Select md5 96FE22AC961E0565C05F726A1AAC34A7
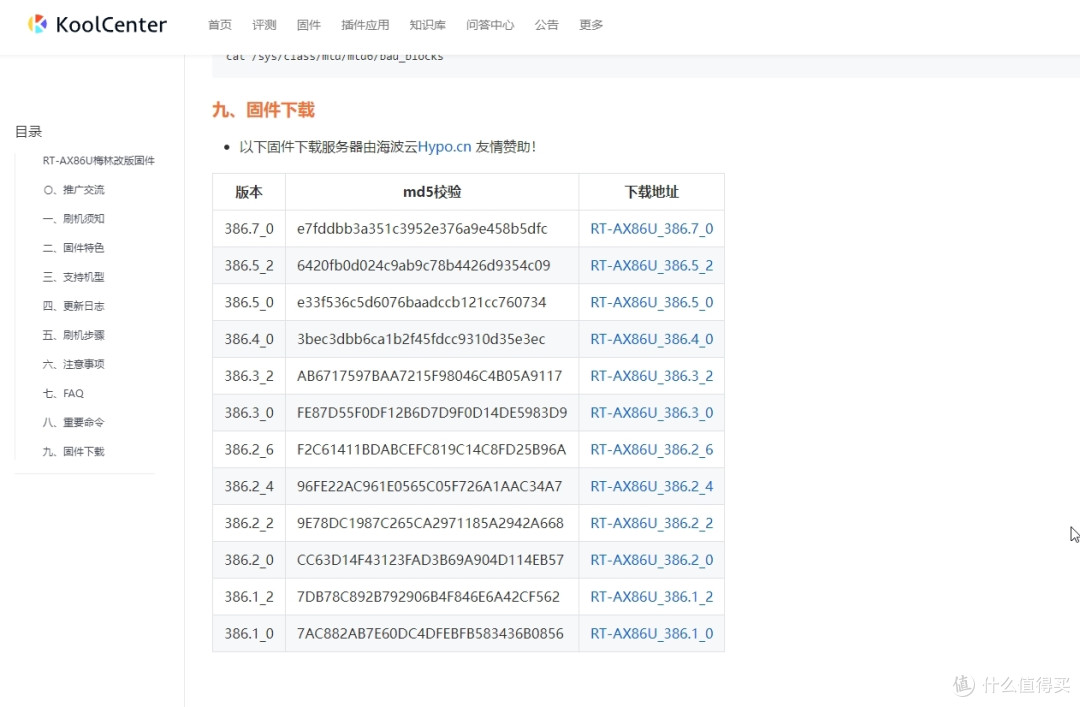Screen dimensions: 1080x707 429,486
